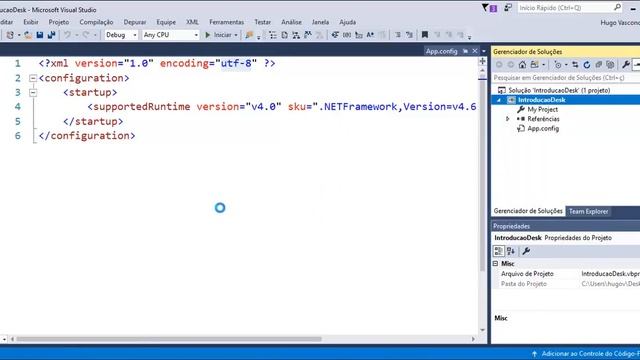Open the XML menu
This screenshot has width=640, height=360.
pos(192,22)
